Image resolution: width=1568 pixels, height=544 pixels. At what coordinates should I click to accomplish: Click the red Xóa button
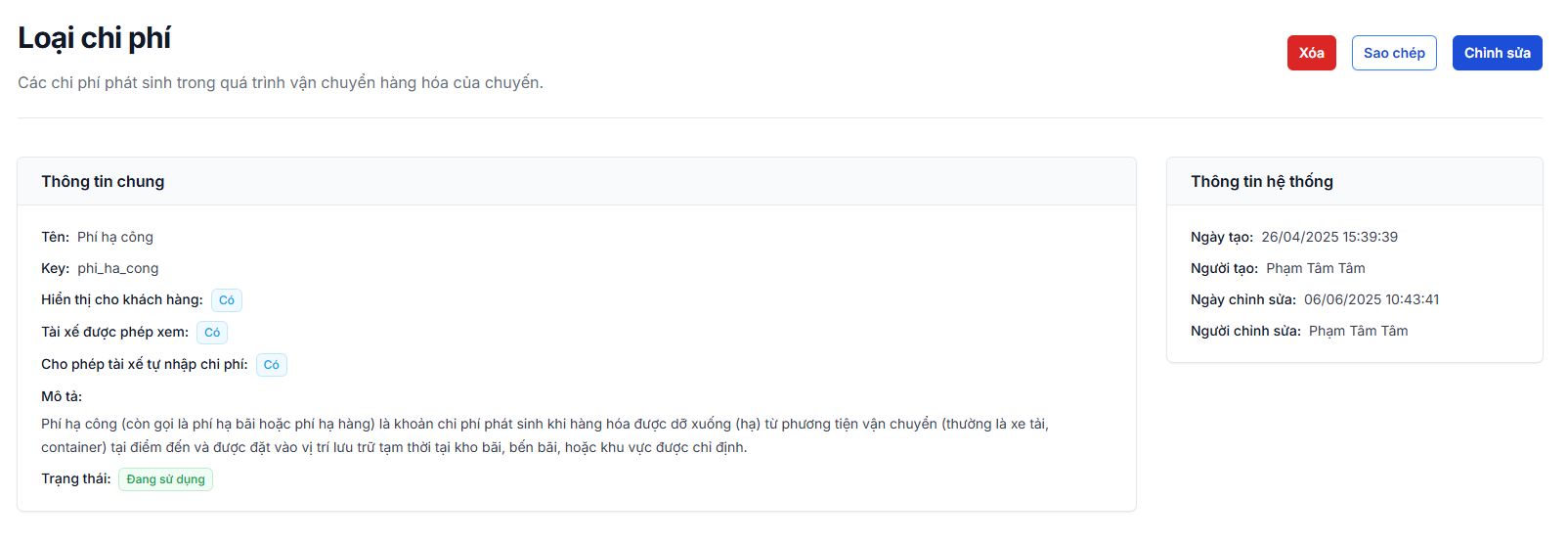[x=1311, y=53]
